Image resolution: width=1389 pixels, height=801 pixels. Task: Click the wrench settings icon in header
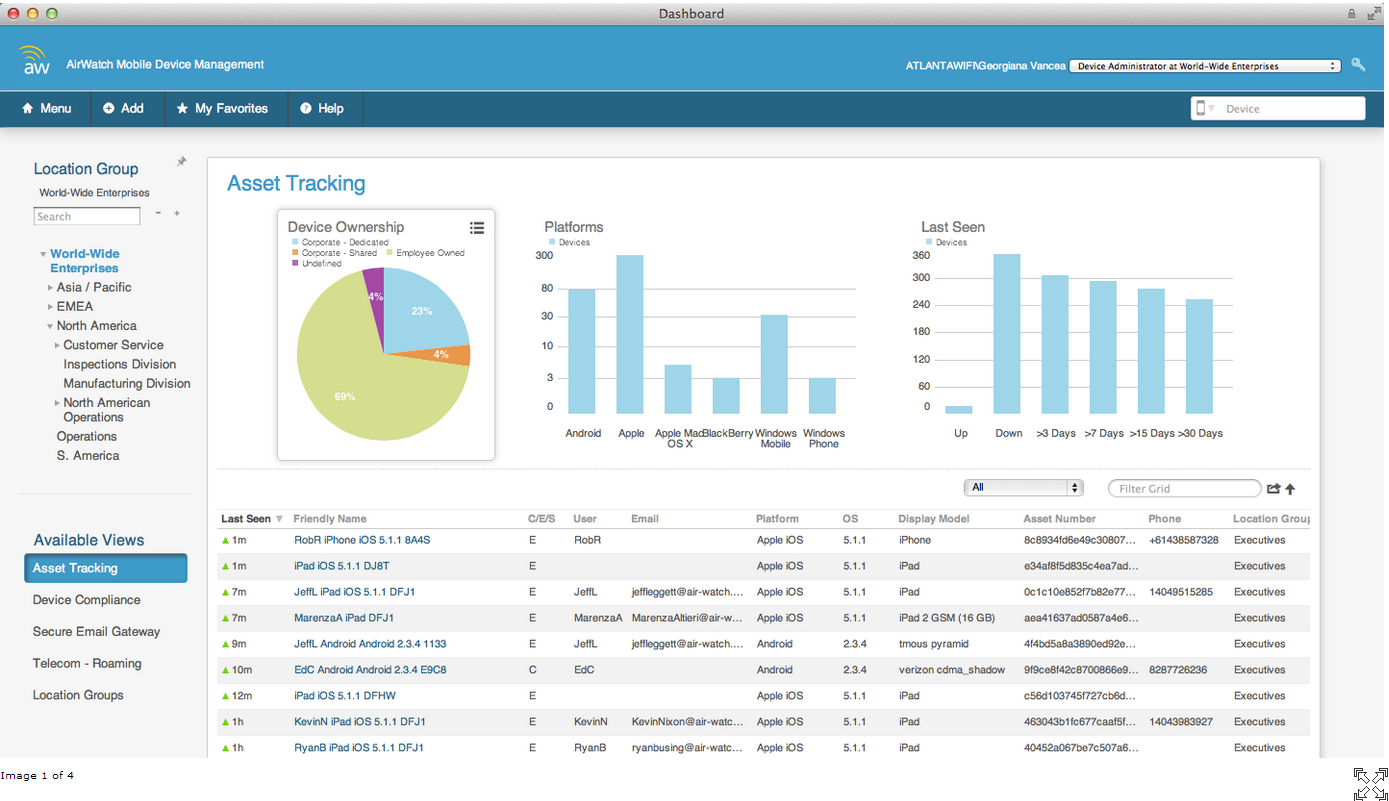pos(1358,65)
